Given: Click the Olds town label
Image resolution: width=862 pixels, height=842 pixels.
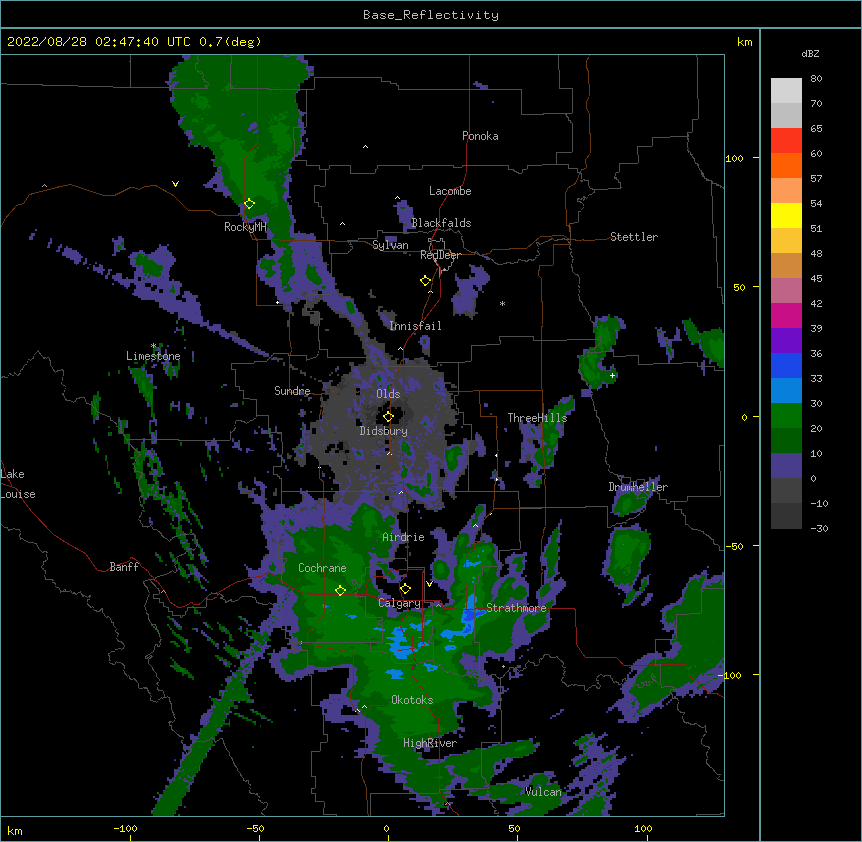Looking at the screenshot, I should coord(388,394).
